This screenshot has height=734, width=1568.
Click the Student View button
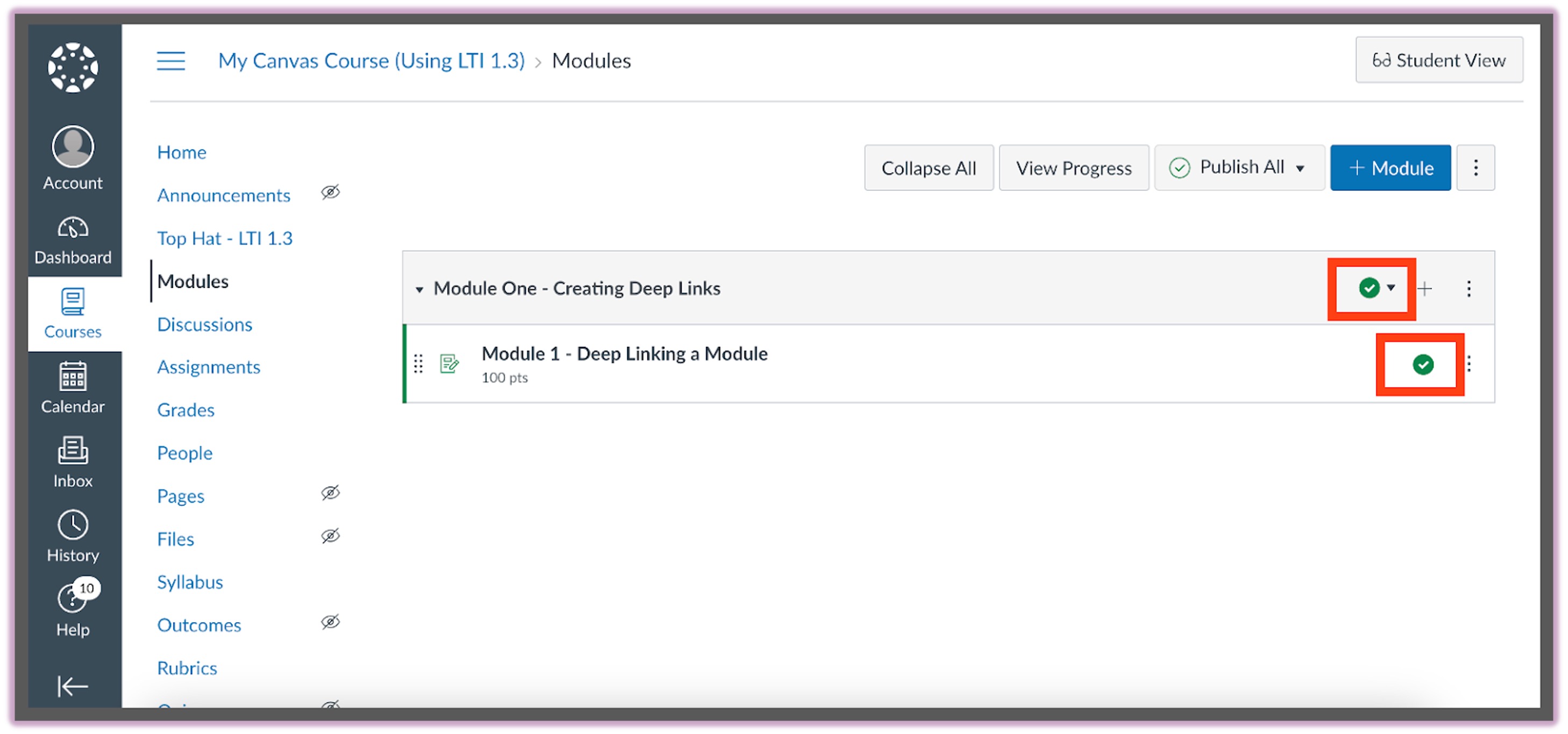pyautogui.click(x=1438, y=60)
